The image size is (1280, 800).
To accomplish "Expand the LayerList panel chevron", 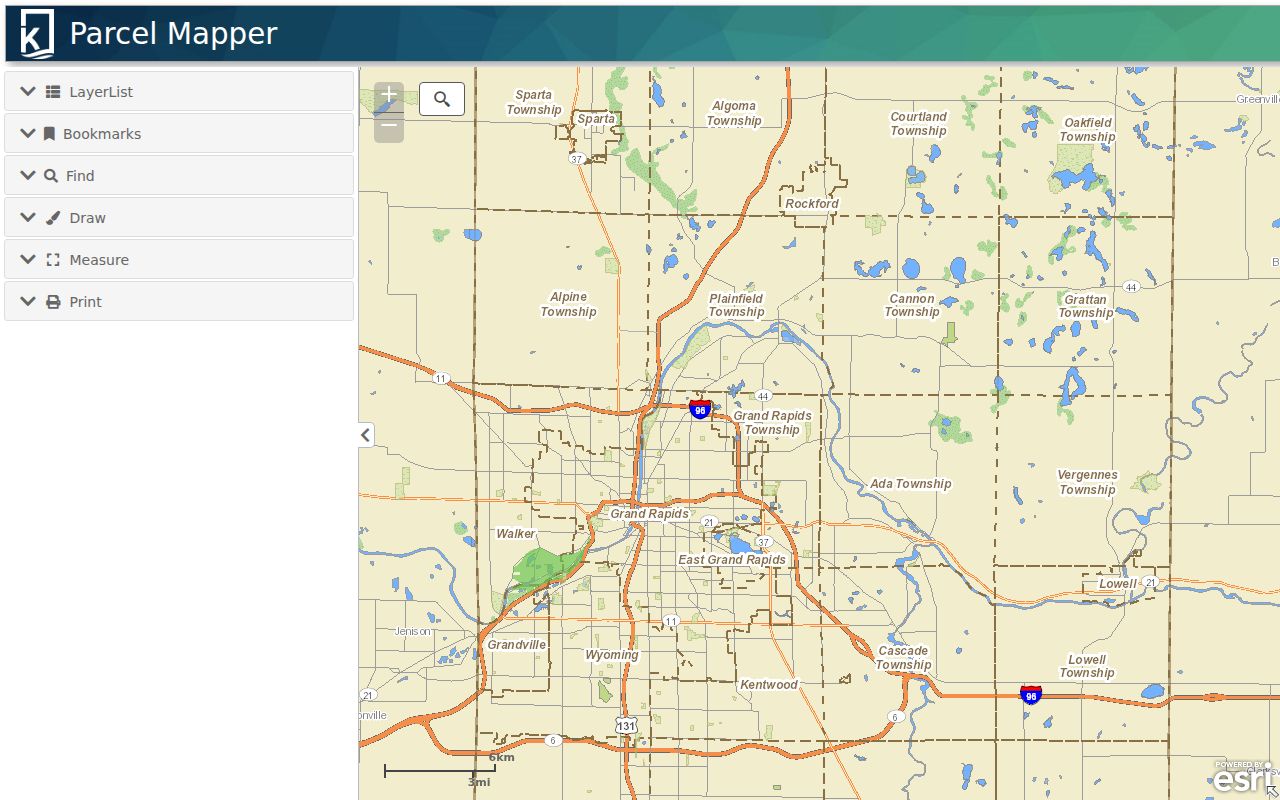I will click(28, 92).
